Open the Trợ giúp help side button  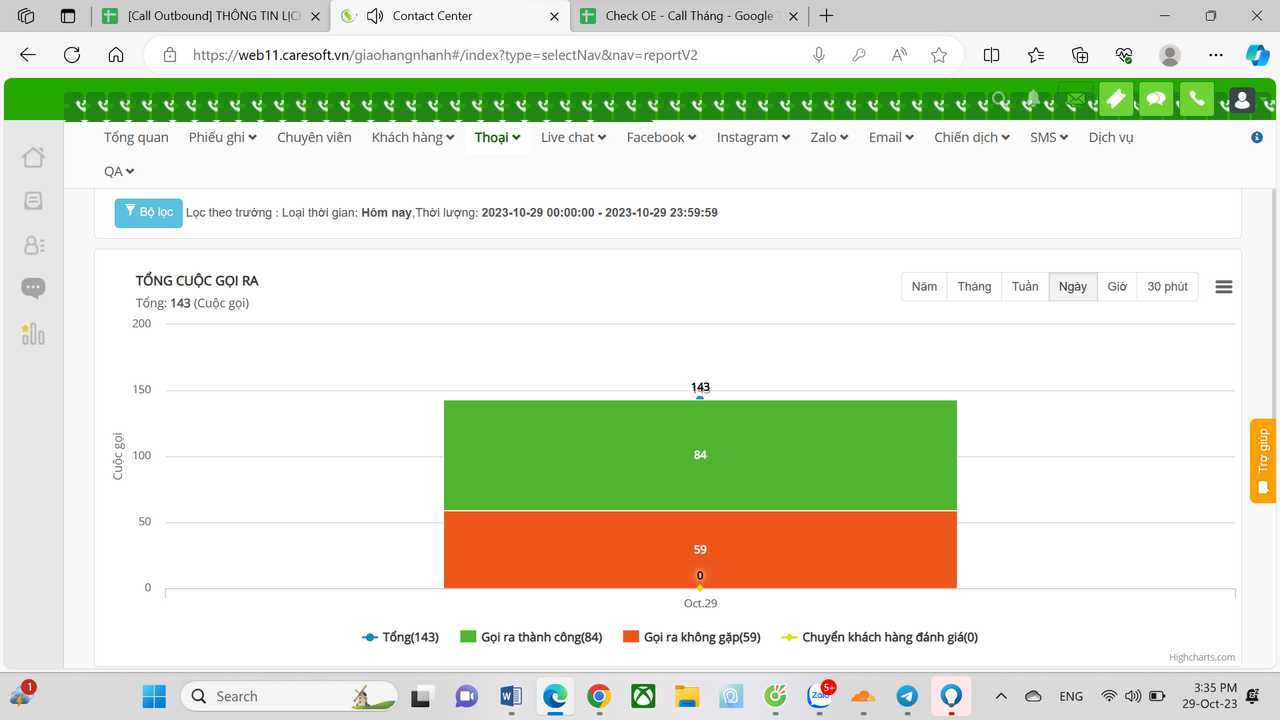[1263, 461]
